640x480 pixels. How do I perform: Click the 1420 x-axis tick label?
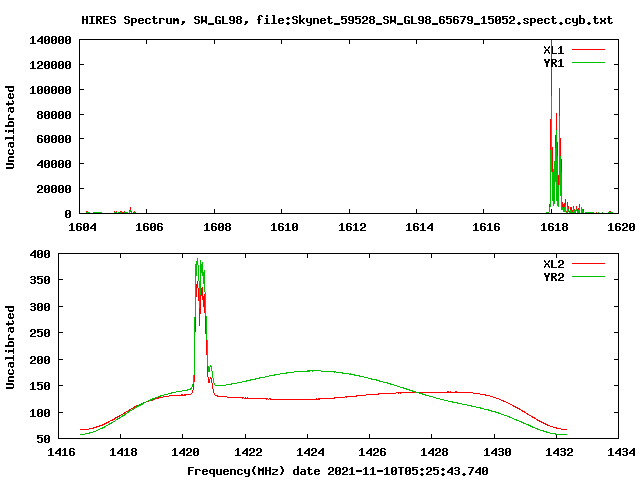(185, 452)
